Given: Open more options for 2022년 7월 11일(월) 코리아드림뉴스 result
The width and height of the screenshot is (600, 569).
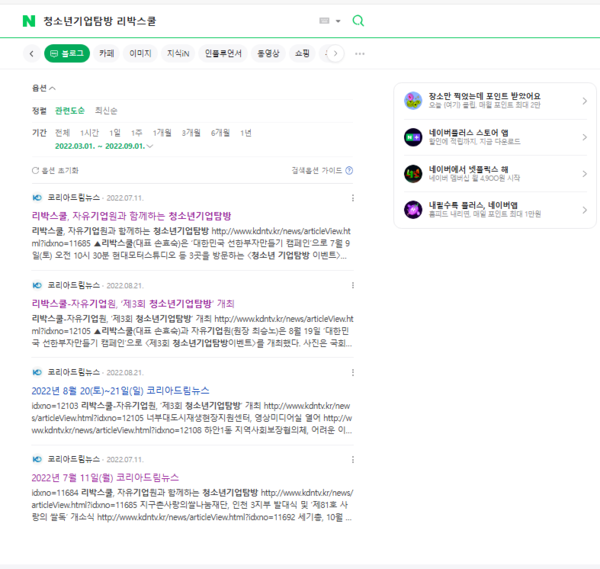Looking at the screenshot, I should [353, 459].
